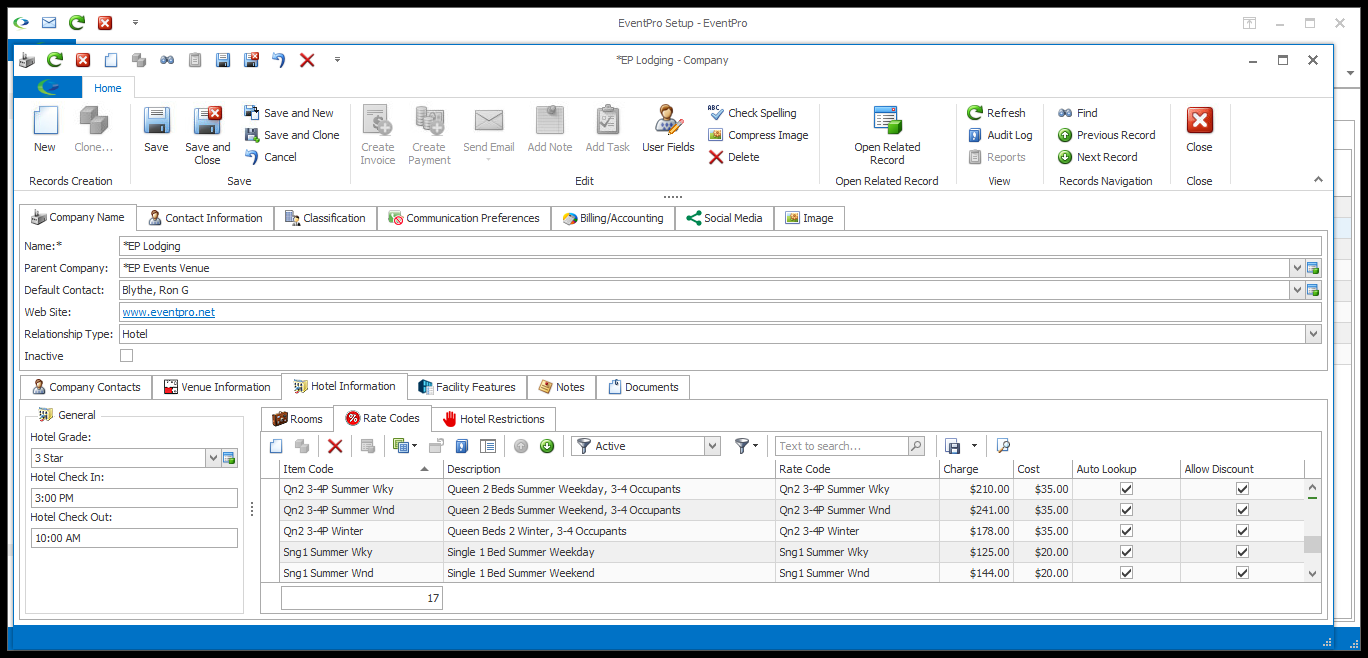Viewport: 1368px width, 658px height.
Task: Switch to Hotel Restrictions tab
Action: pyautogui.click(x=493, y=419)
